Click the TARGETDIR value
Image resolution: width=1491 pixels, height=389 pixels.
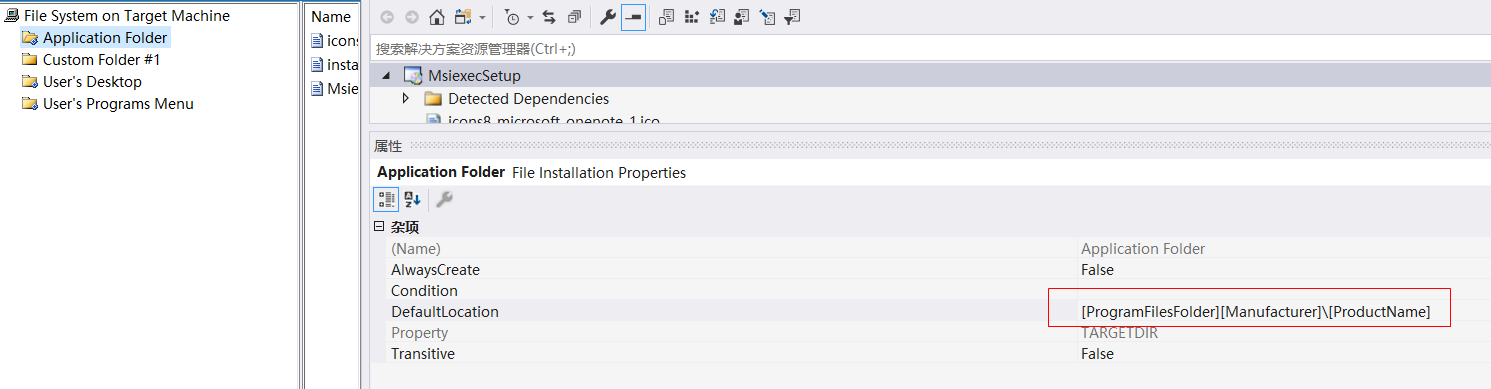click(1119, 333)
